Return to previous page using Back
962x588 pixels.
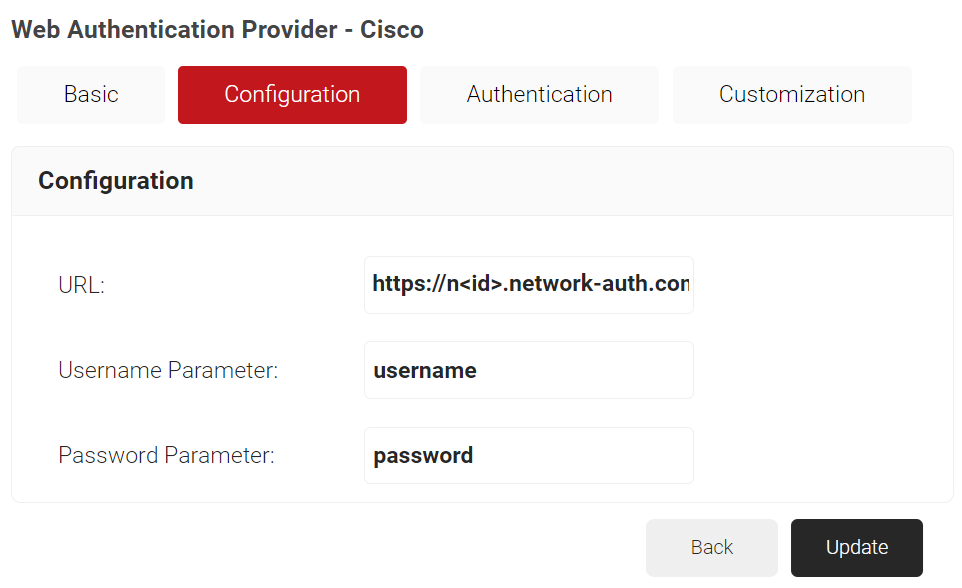(x=711, y=547)
